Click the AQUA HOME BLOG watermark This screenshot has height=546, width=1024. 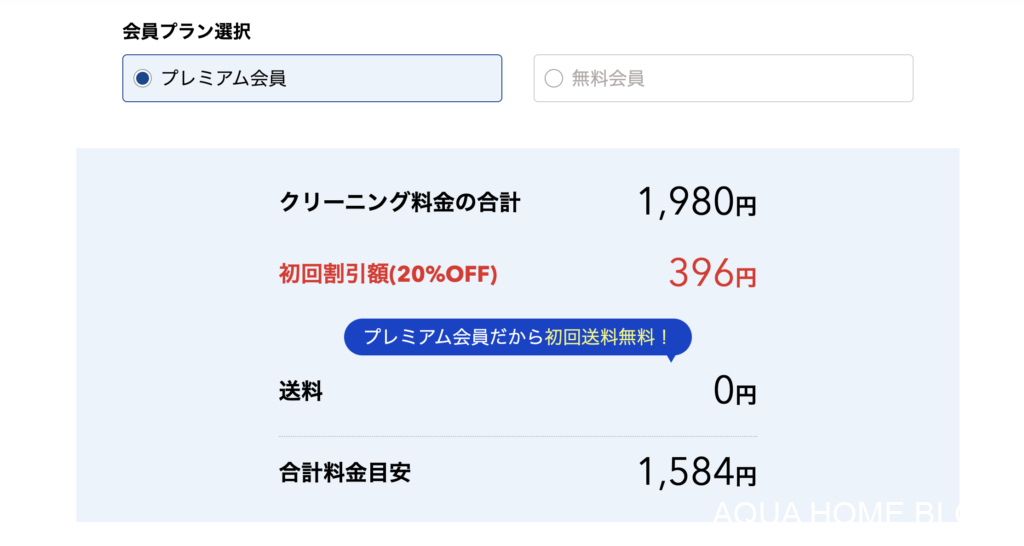(834, 515)
